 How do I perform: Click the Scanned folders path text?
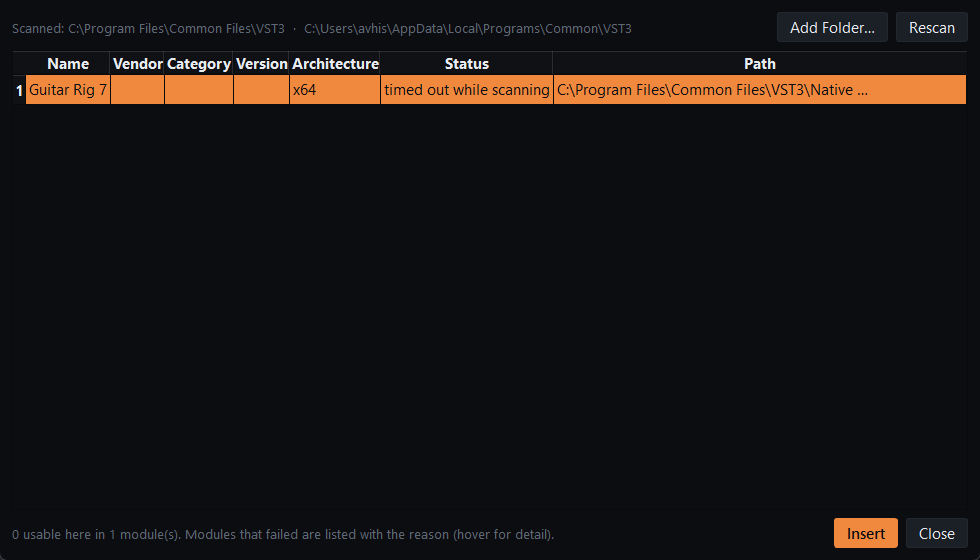(x=322, y=29)
